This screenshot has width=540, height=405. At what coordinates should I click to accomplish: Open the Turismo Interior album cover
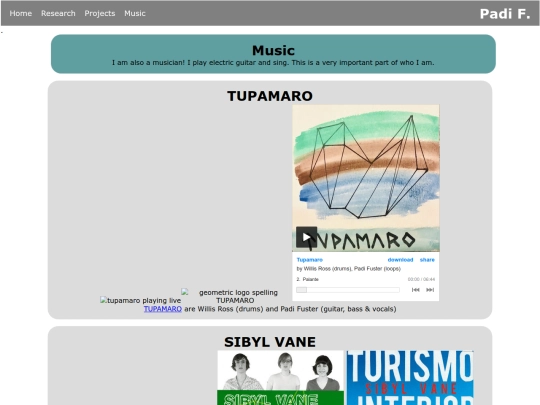tap(410, 377)
